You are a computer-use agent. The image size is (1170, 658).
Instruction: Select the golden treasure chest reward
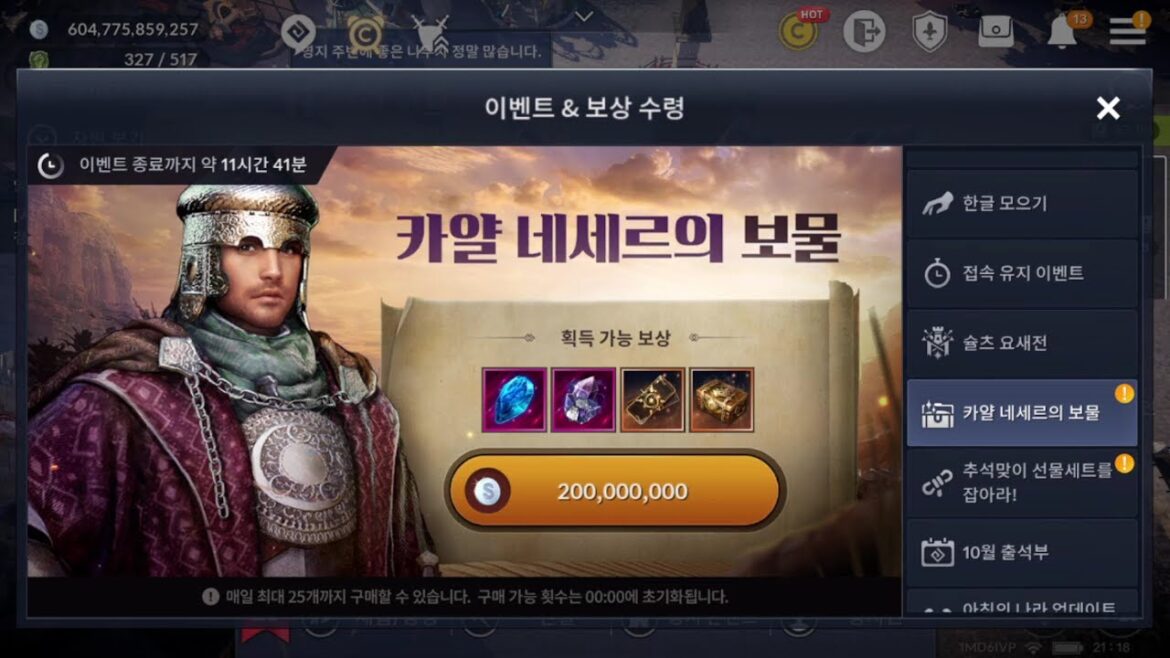(x=722, y=400)
